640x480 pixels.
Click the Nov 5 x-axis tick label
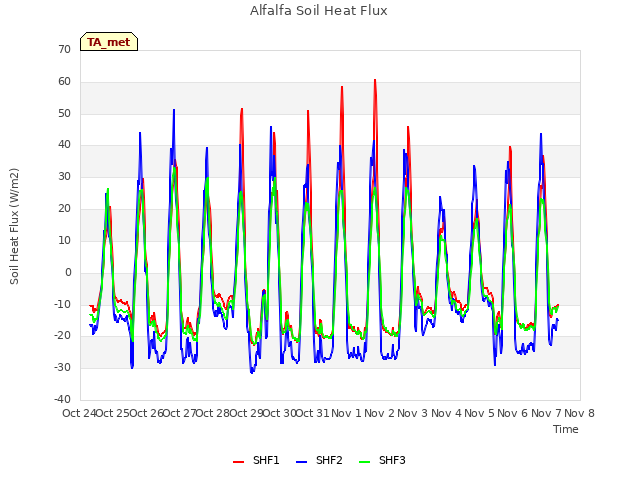[480, 413]
